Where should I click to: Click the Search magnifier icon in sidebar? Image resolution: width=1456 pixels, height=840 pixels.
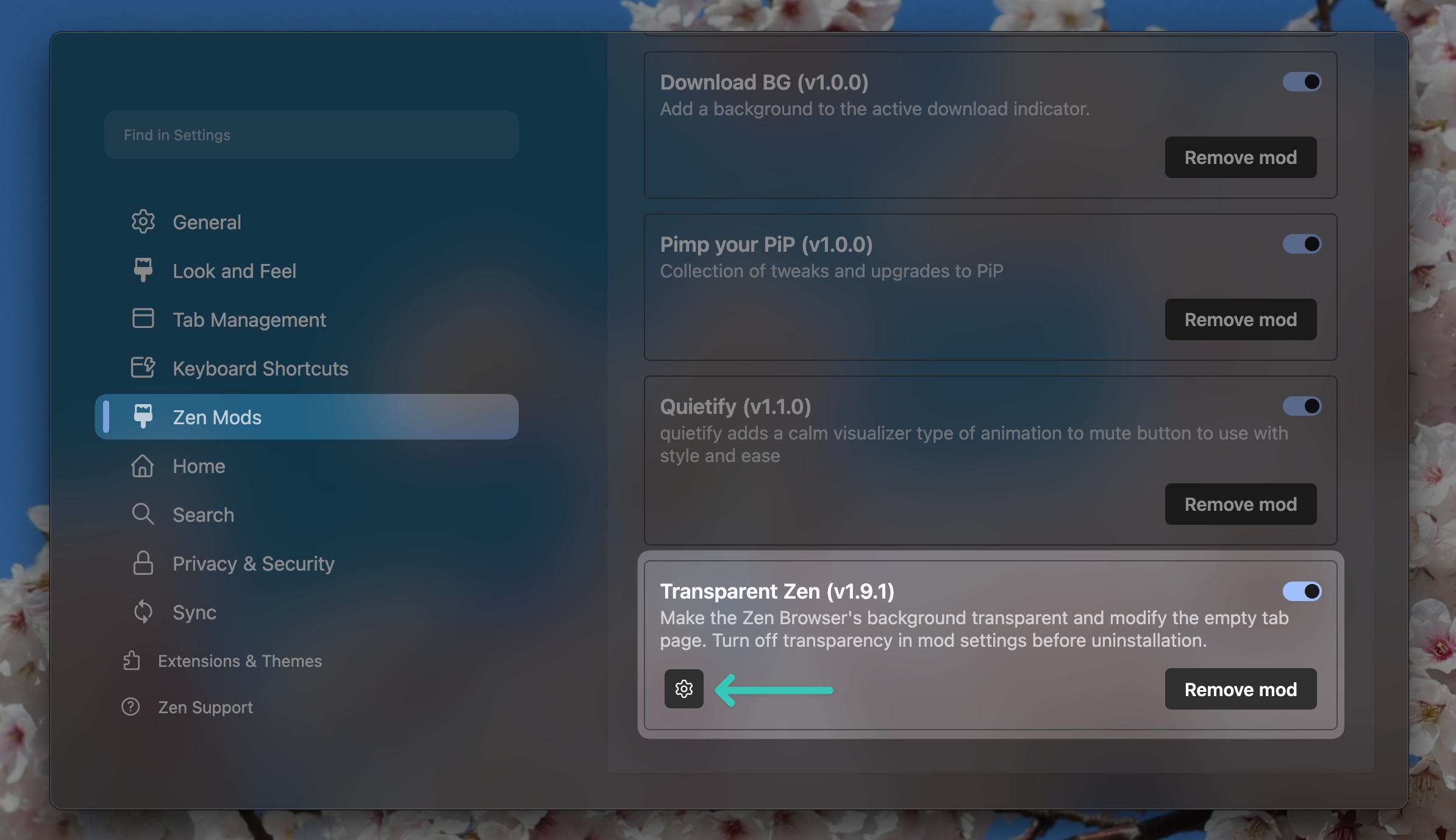[143, 514]
